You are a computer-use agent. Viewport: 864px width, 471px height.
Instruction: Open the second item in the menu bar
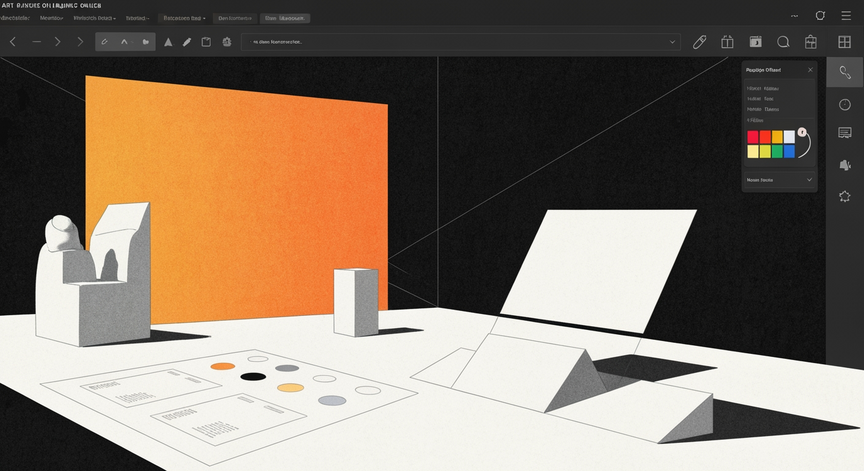(x=51, y=18)
